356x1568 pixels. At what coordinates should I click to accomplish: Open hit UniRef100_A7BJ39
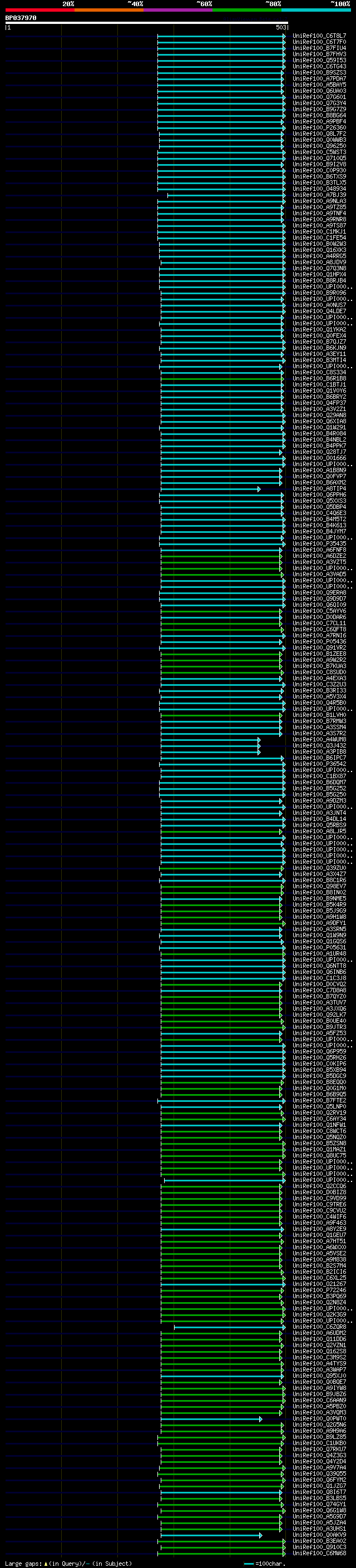319,195
